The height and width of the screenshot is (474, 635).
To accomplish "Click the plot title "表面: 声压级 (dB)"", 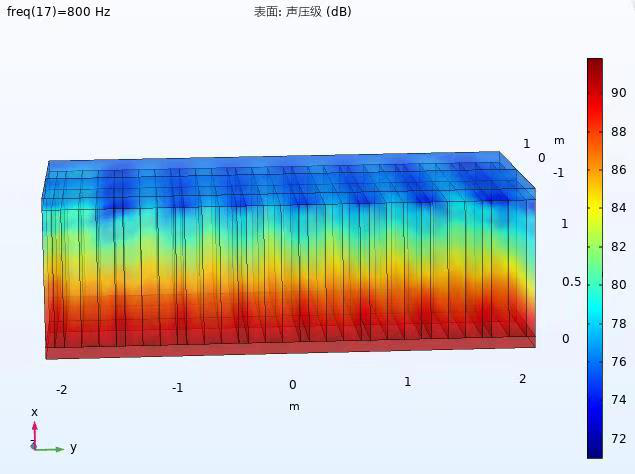I will [x=302, y=12].
